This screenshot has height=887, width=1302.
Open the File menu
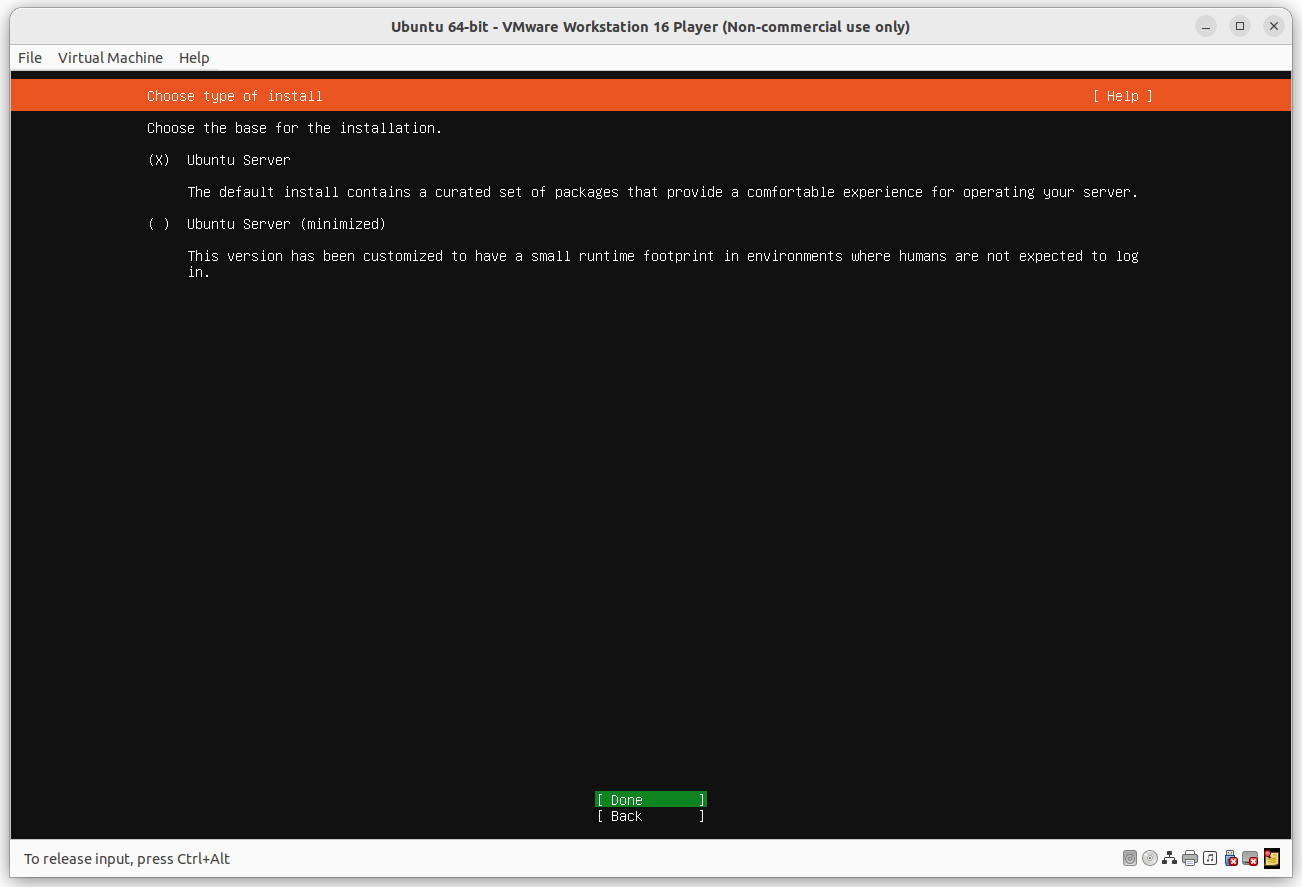point(29,58)
